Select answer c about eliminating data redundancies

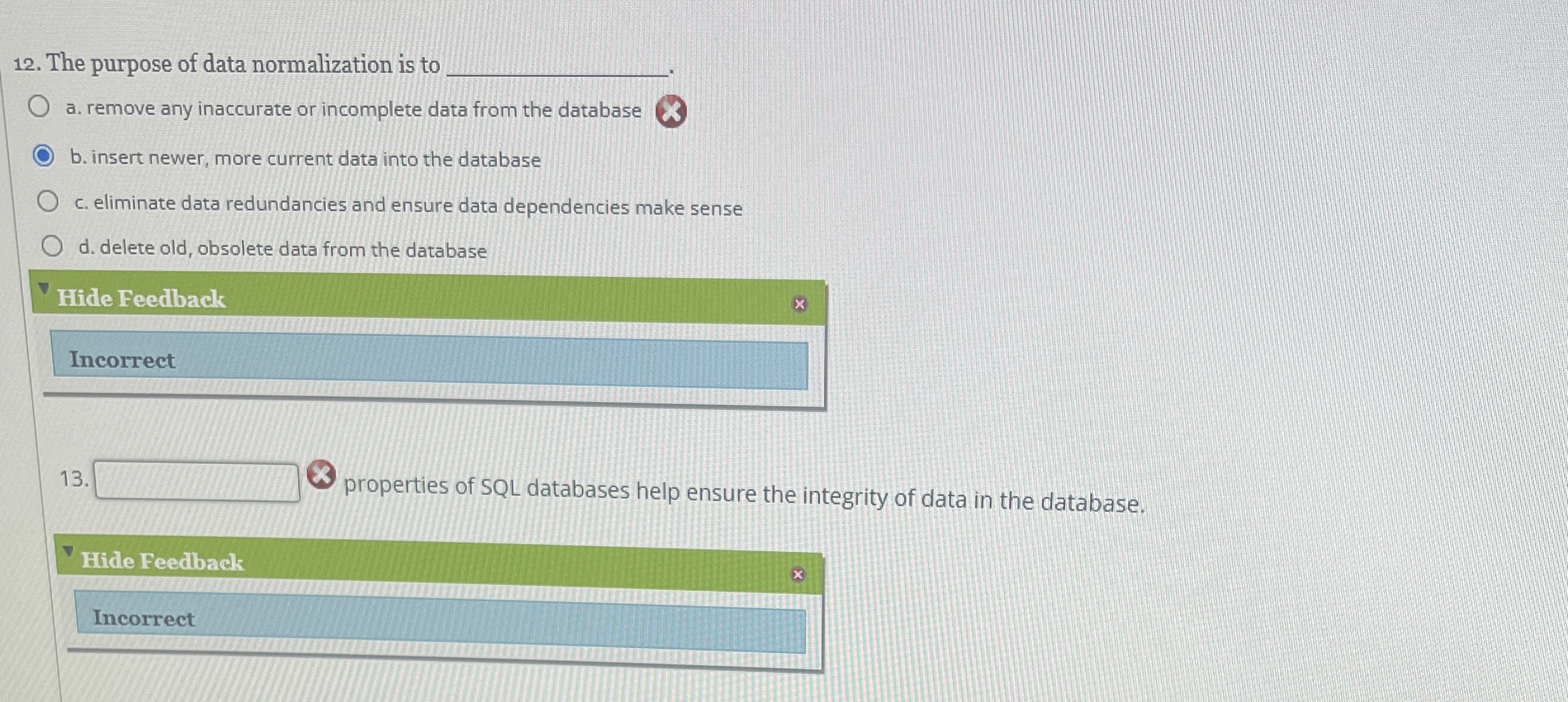tap(49, 201)
